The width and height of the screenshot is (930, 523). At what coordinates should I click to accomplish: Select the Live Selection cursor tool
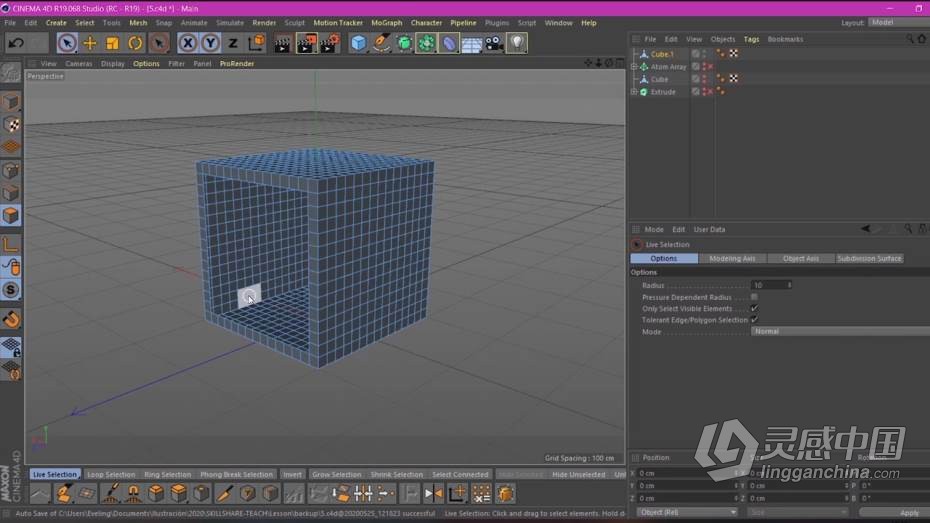tap(67, 43)
